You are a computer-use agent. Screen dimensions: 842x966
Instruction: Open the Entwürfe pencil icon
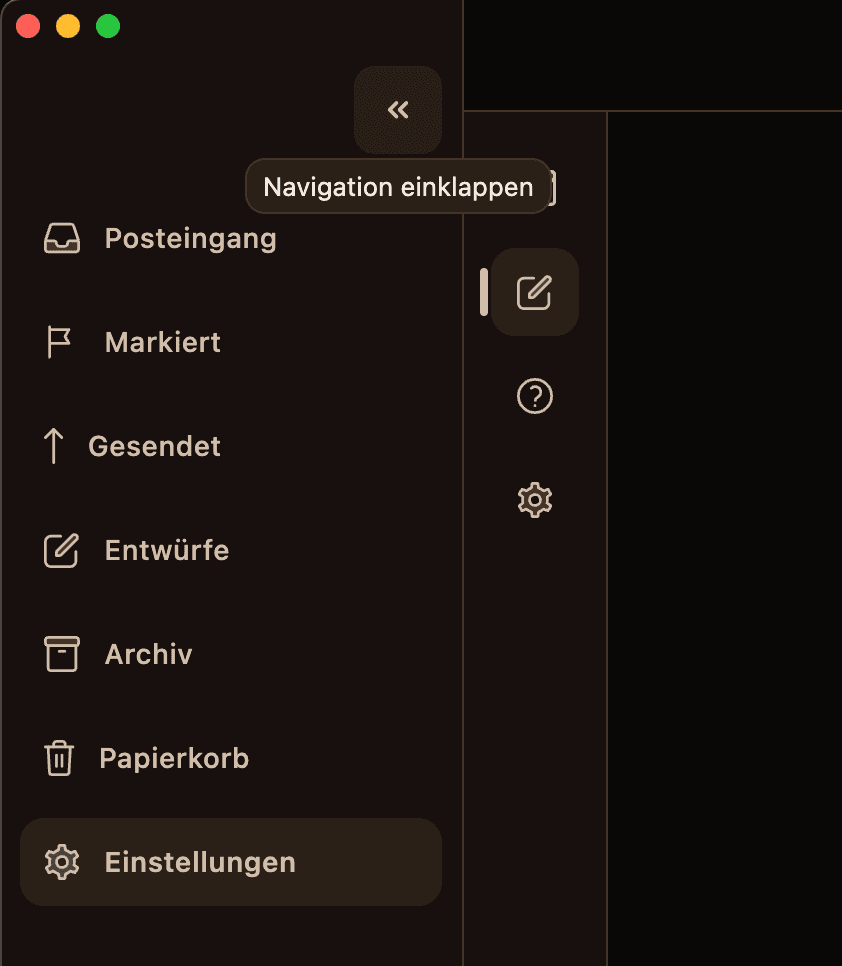(x=61, y=550)
